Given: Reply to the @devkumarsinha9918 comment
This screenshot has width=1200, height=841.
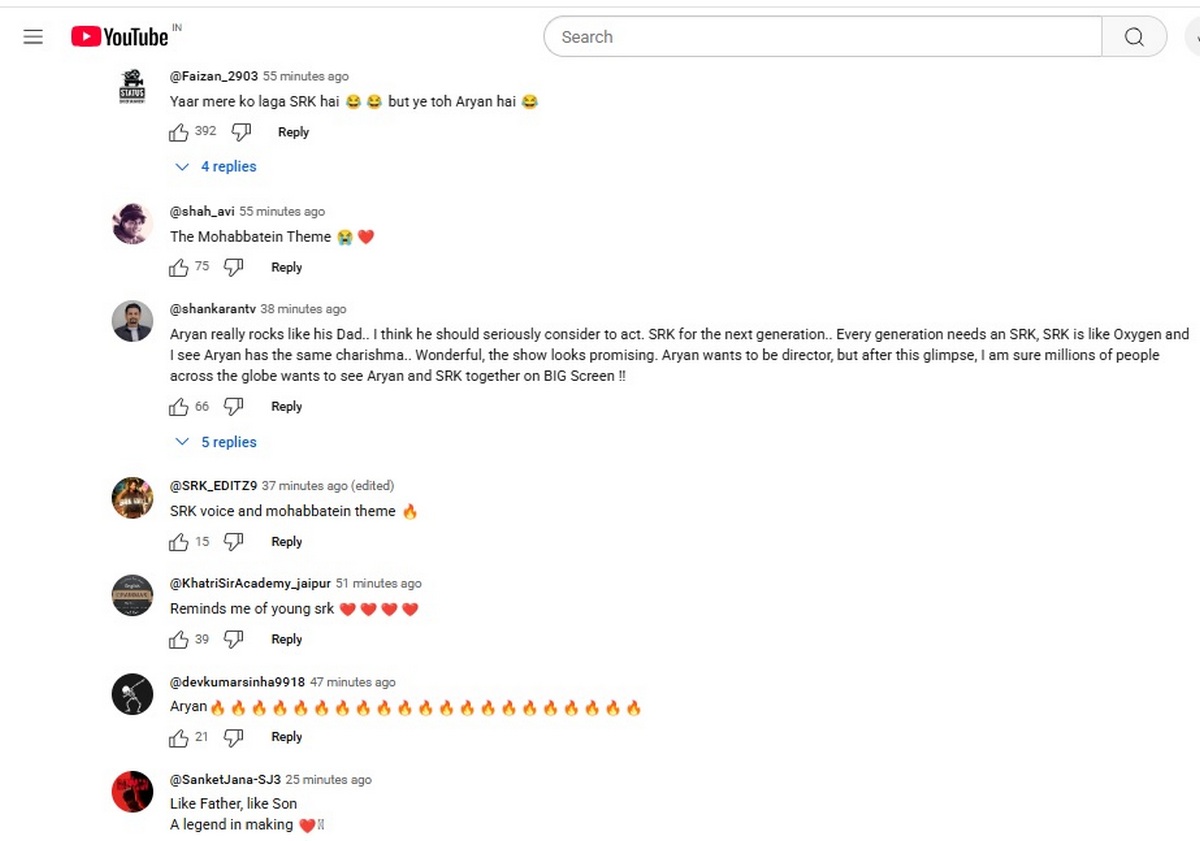Looking at the screenshot, I should [286, 737].
